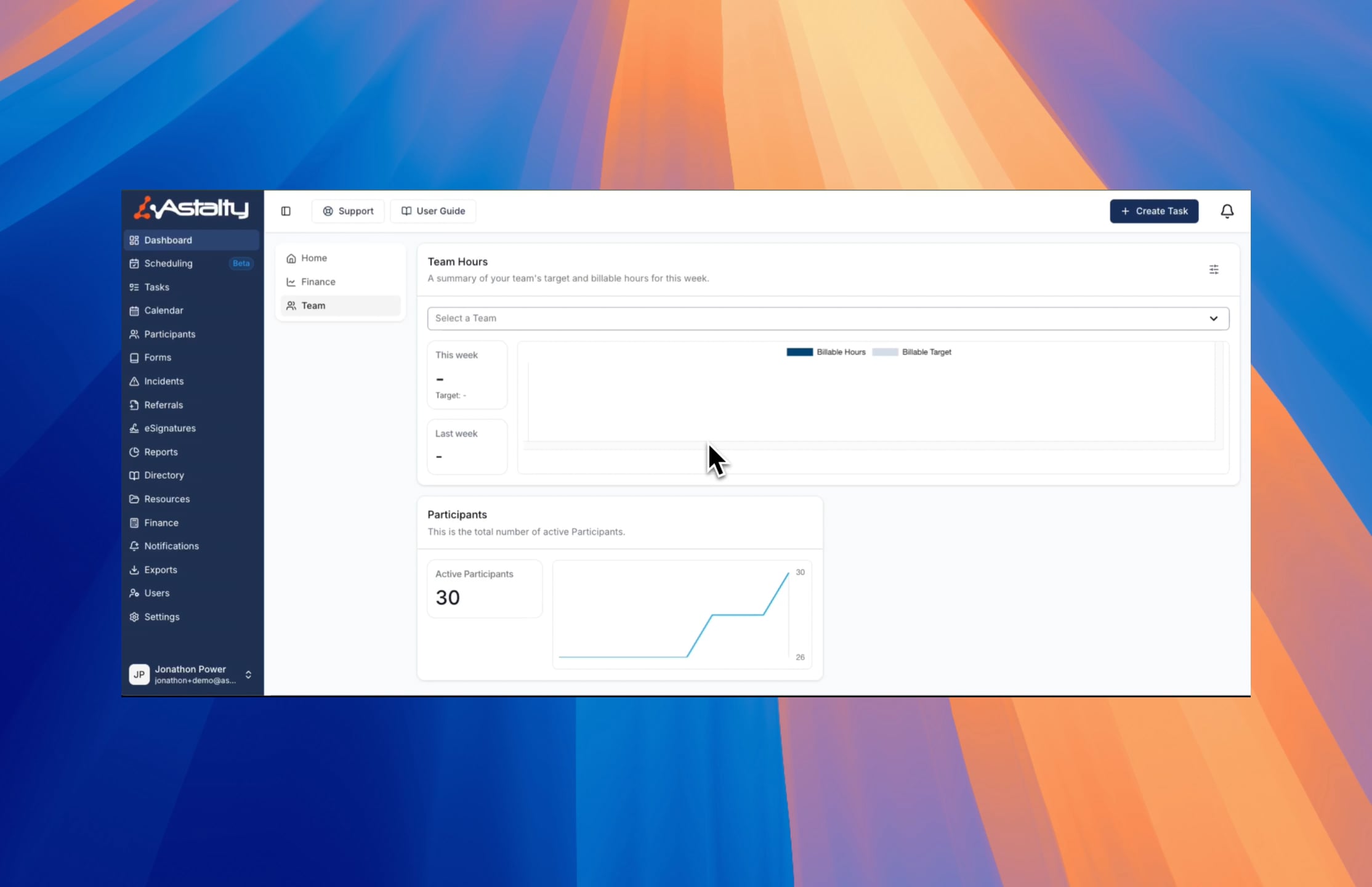Switch to the Home dashboard tab

click(x=341, y=258)
